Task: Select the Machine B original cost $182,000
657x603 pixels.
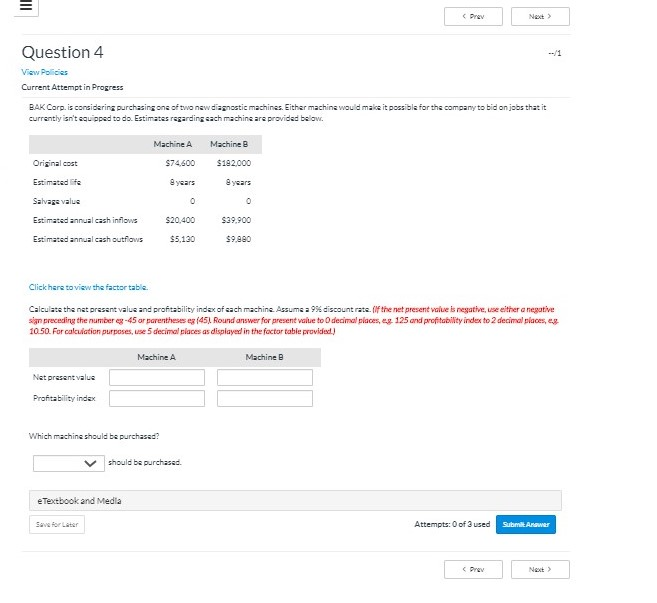Action: (x=234, y=163)
